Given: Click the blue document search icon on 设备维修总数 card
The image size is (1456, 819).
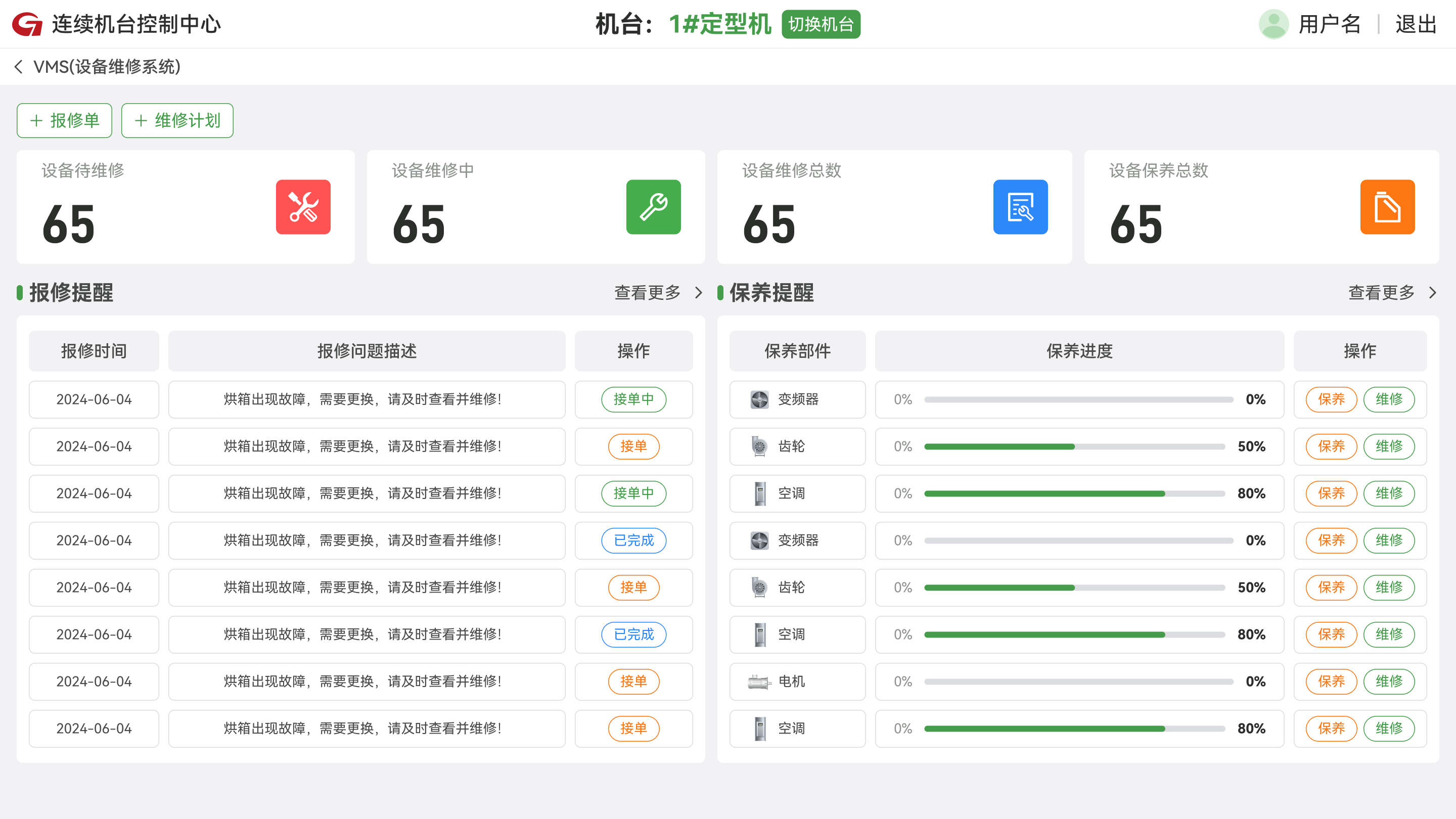Looking at the screenshot, I should click(1020, 207).
